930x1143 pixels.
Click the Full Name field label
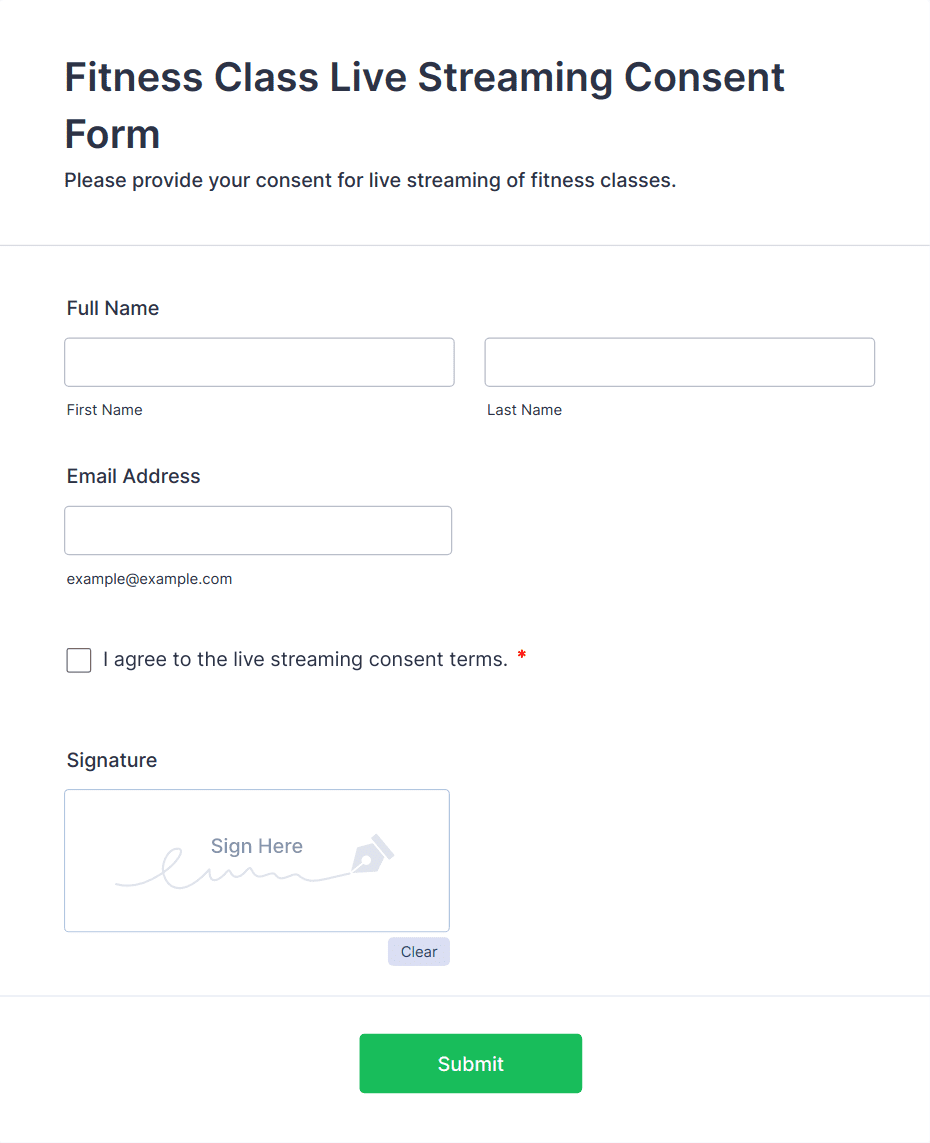tap(113, 308)
